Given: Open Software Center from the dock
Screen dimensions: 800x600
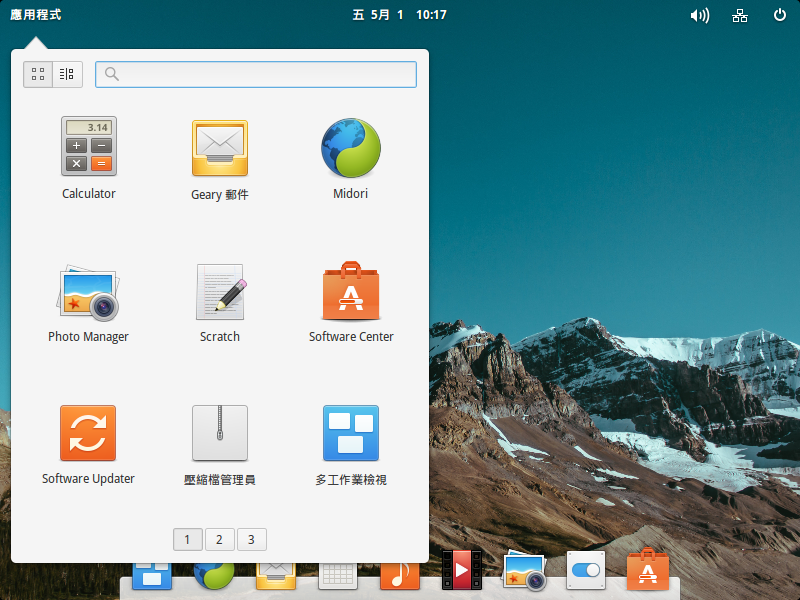Looking at the screenshot, I should (x=648, y=568).
